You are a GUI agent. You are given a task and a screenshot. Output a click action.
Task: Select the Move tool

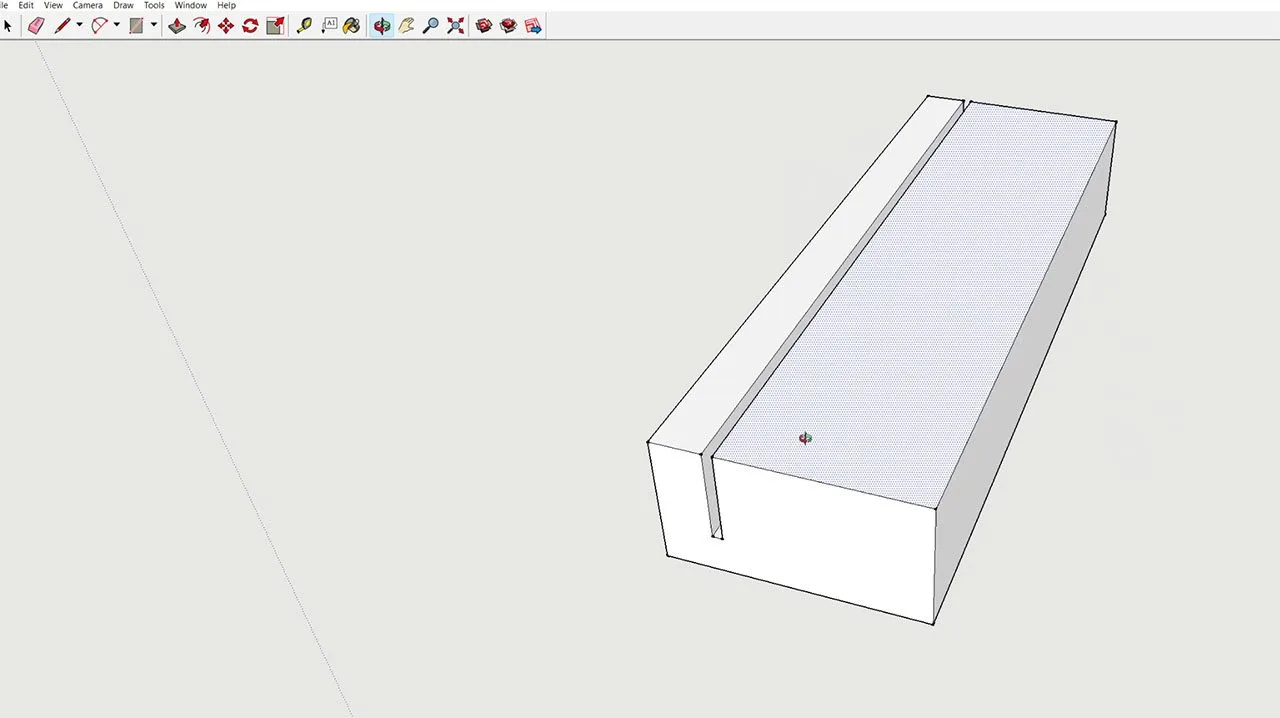tap(226, 26)
